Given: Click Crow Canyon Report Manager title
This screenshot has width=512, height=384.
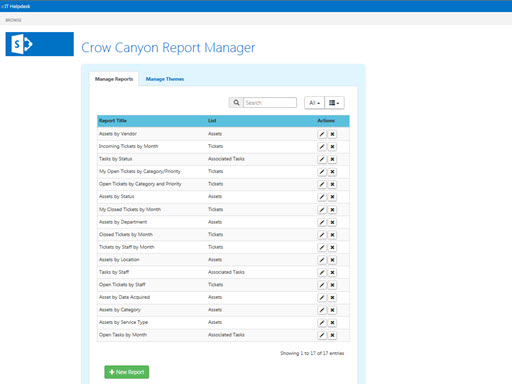Looking at the screenshot, I should (x=168, y=47).
